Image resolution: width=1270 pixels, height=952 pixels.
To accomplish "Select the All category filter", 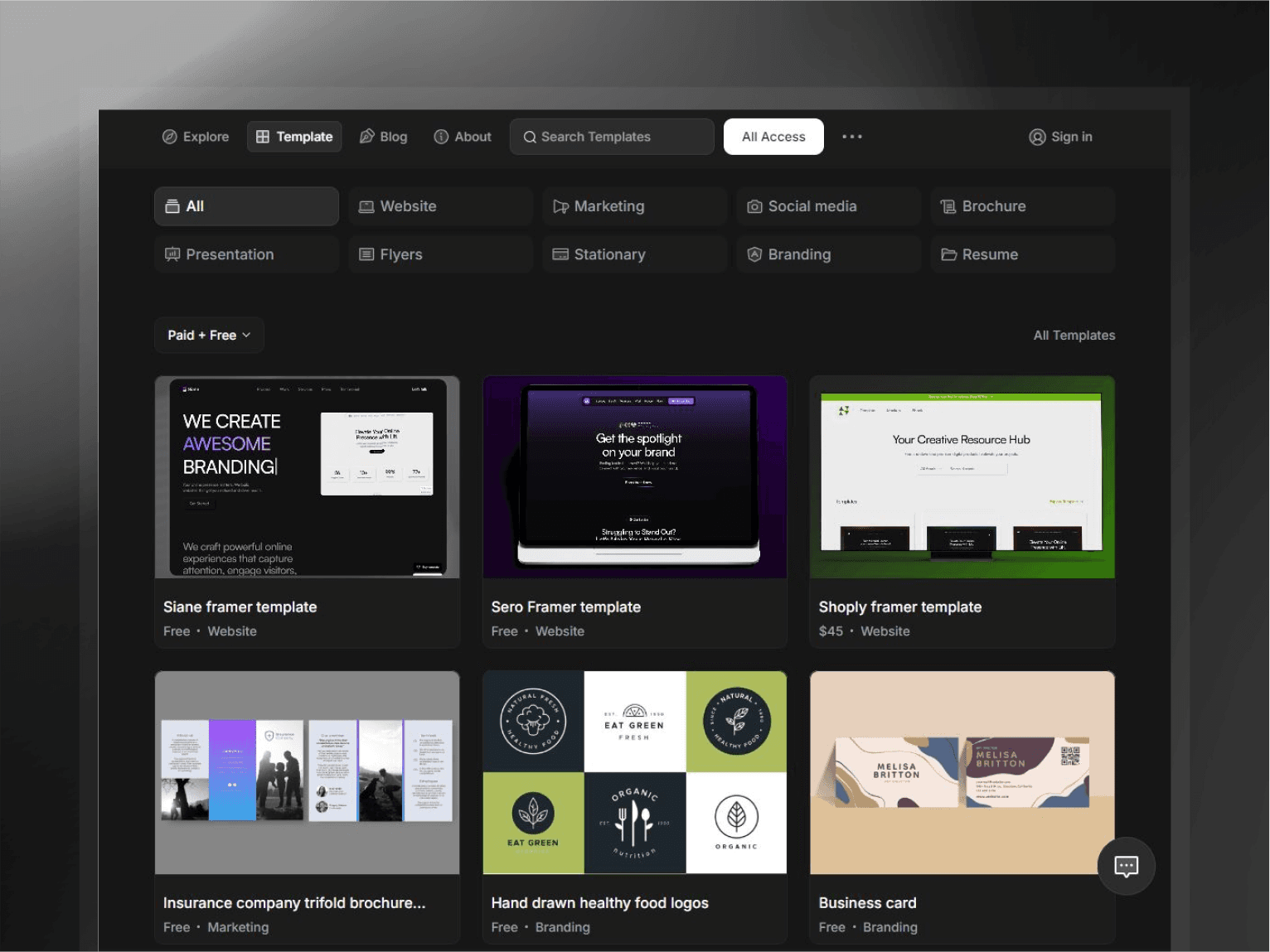I will [246, 206].
